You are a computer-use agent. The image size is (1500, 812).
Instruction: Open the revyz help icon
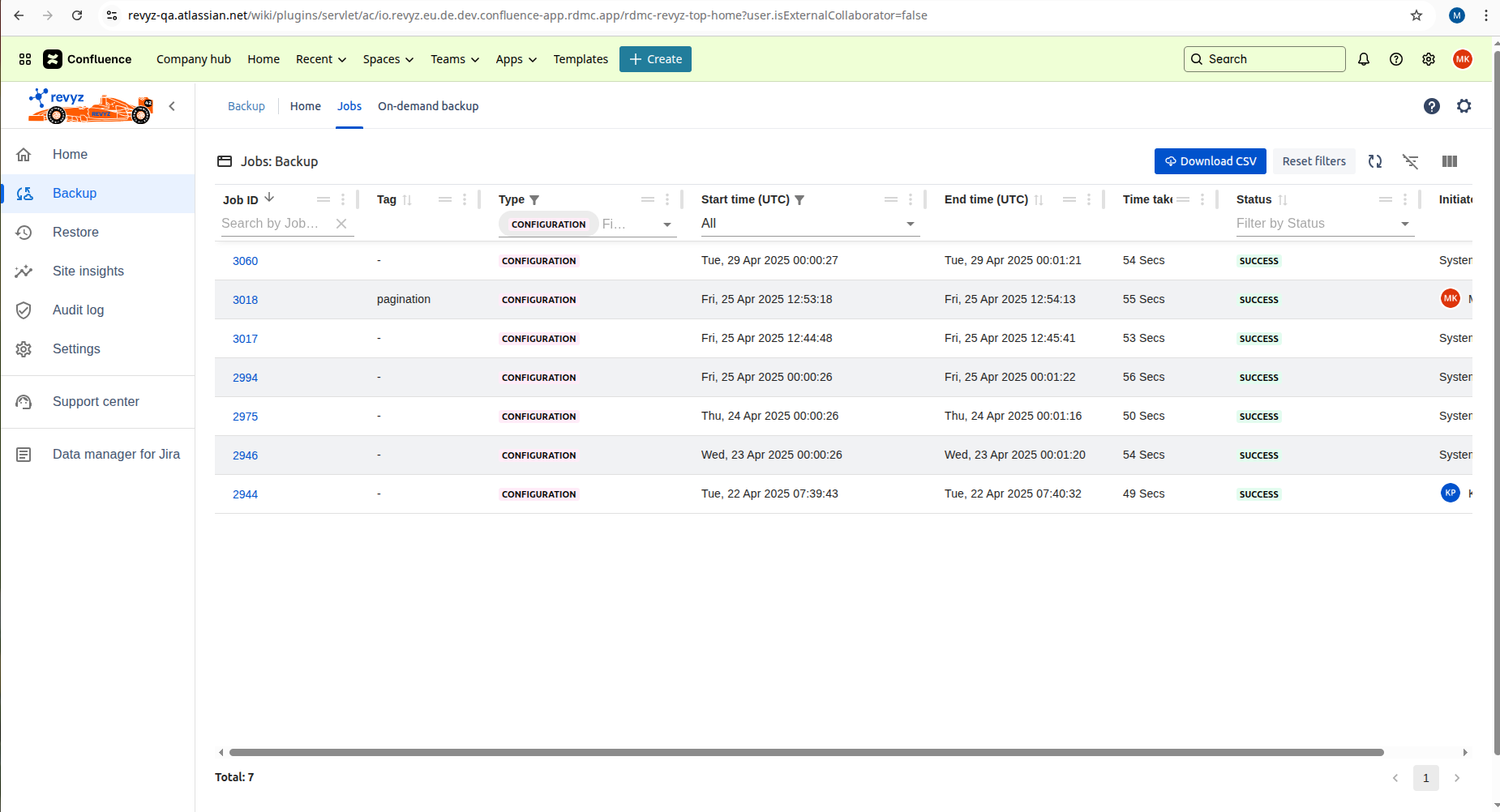(1432, 105)
